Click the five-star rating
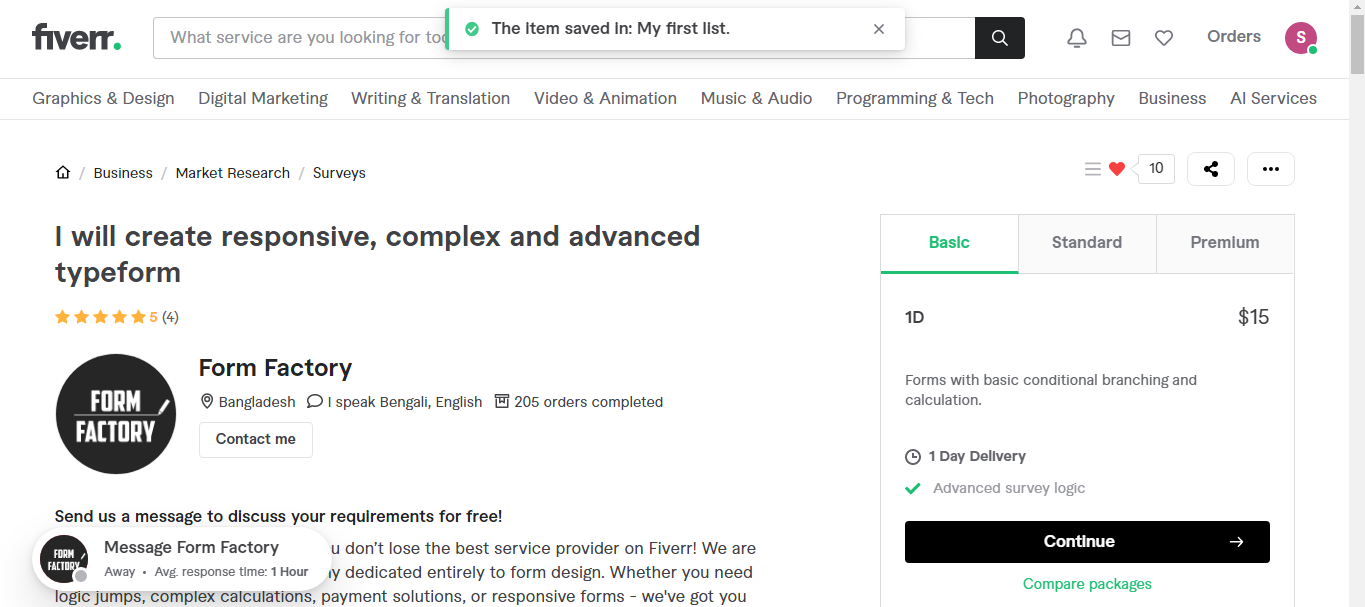This screenshot has width=1365, height=607. click(x=100, y=317)
